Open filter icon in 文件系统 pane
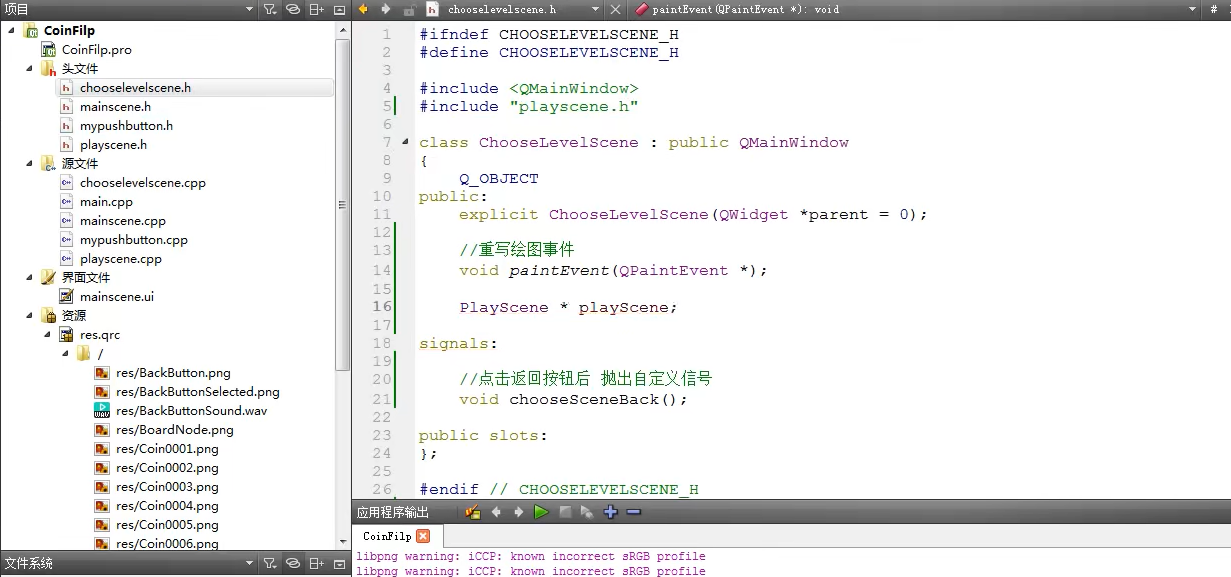This screenshot has width=1231, height=577. click(270, 564)
